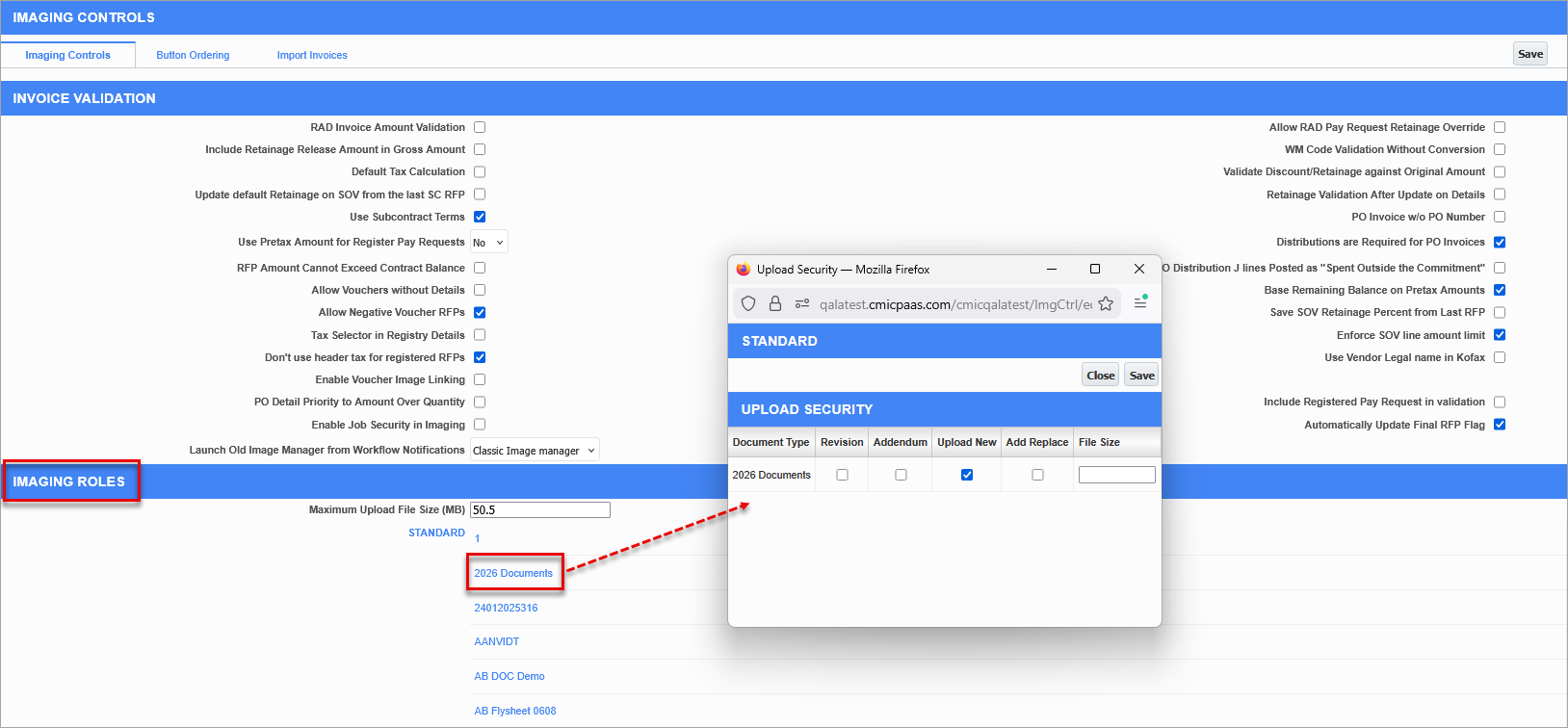The width and height of the screenshot is (1568, 728).
Task: Open Use Pretax Amount dropdown showing No
Action: [488, 243]
